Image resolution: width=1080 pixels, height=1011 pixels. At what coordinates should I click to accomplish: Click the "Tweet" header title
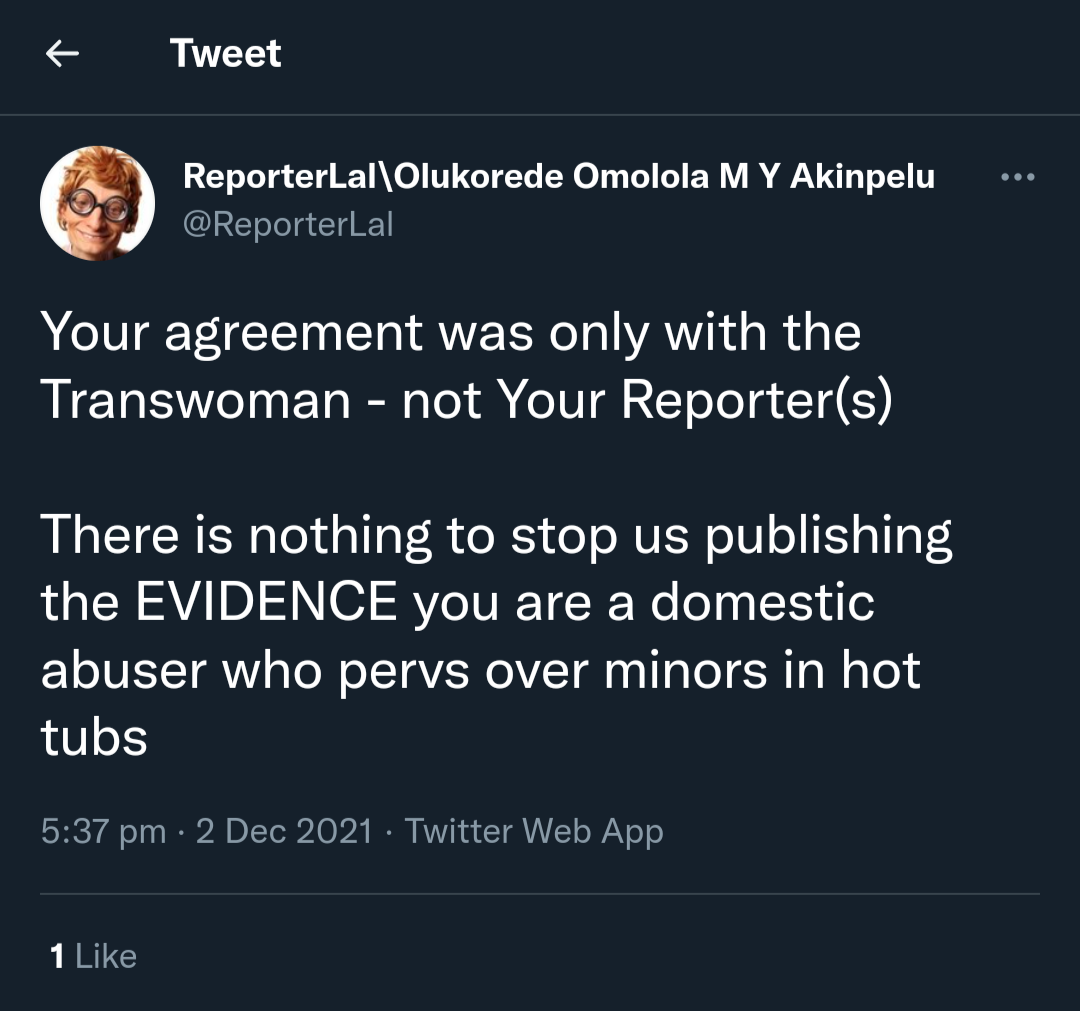pos(225,54)
